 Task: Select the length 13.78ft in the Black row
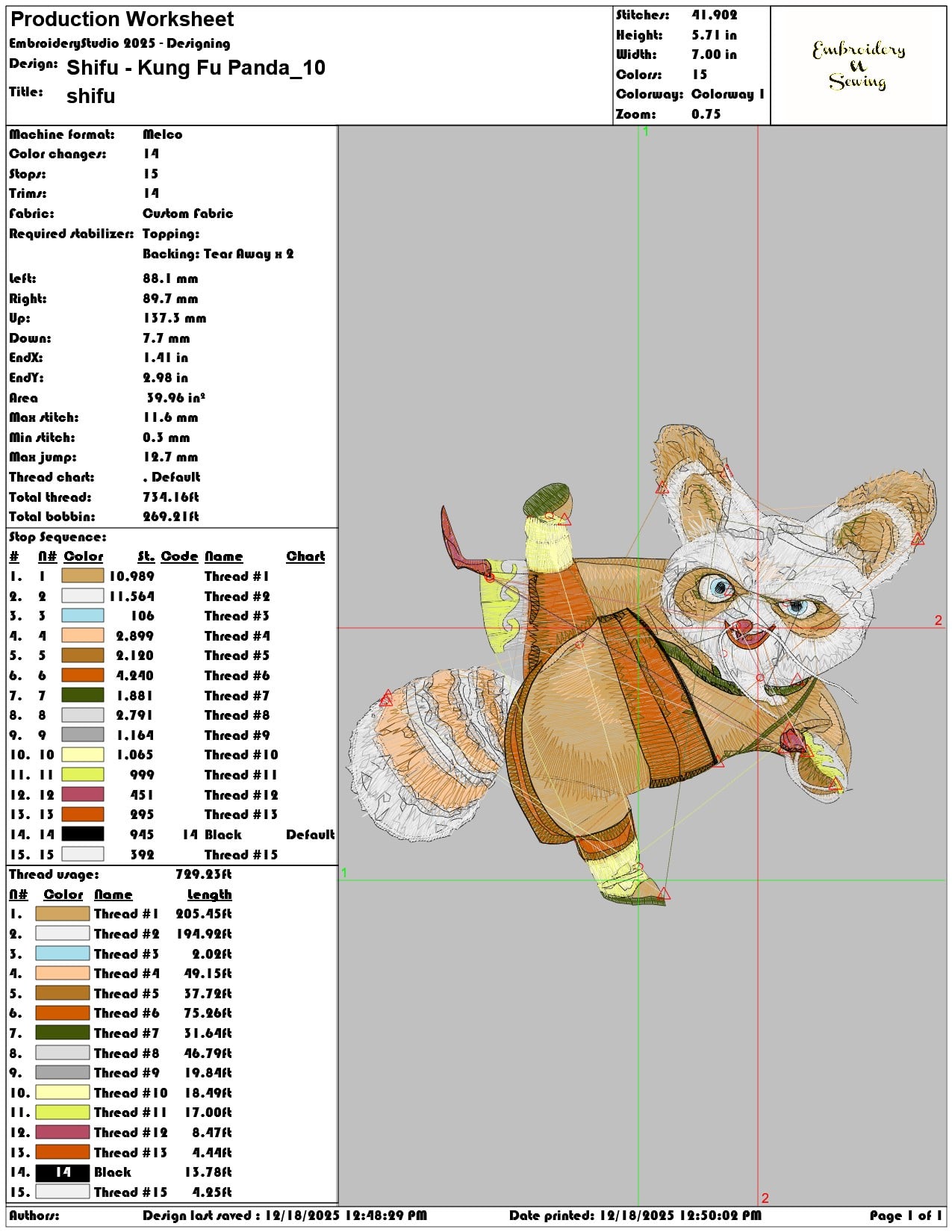pyautogui.click(x=208, y=1172)
